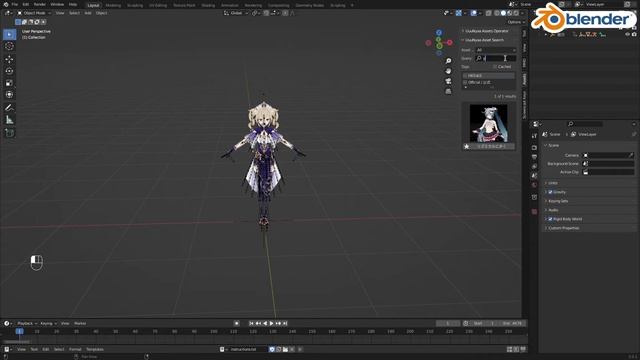Viewport: 640px width, 360px height.
Task: Toggle snapping magnet in viewport header
Action: pyautogui.click(x=266, y=13)
